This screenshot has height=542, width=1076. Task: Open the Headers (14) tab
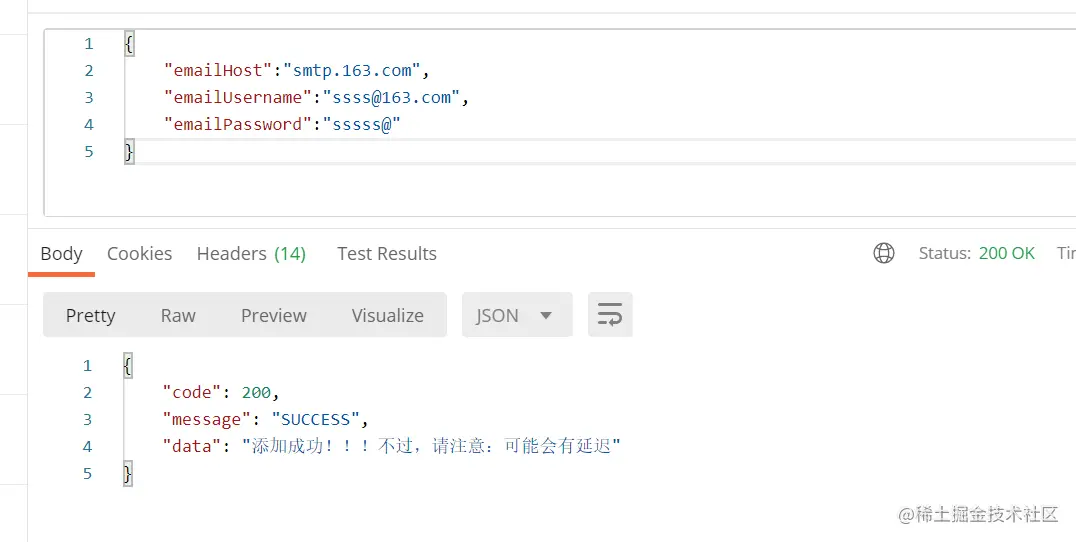point(251,254)
